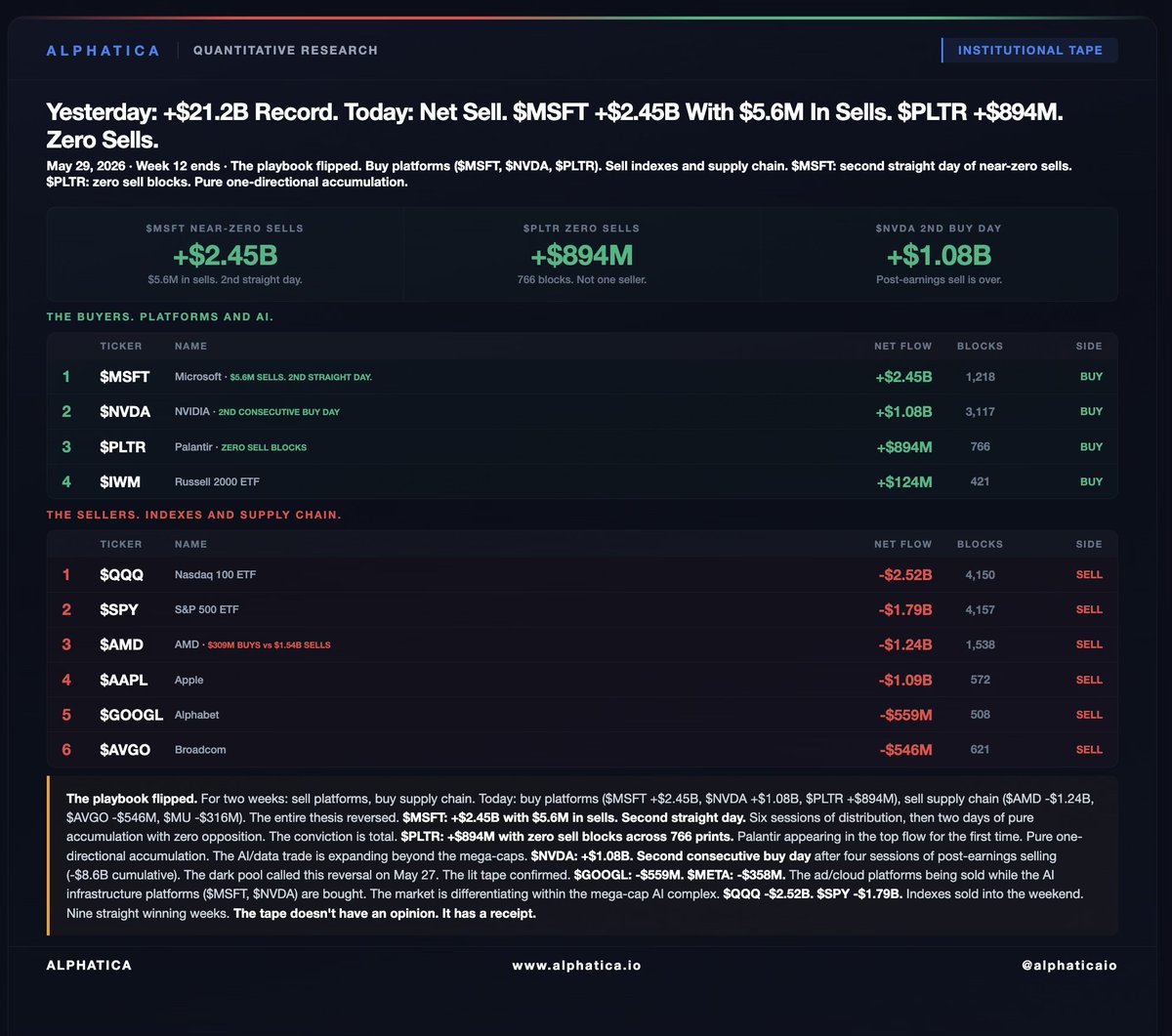Click the 1,218 blocks count for Microsoft
Image resolution: width=1172 pixels, height=1036 pixels.
tap(980, 377)
